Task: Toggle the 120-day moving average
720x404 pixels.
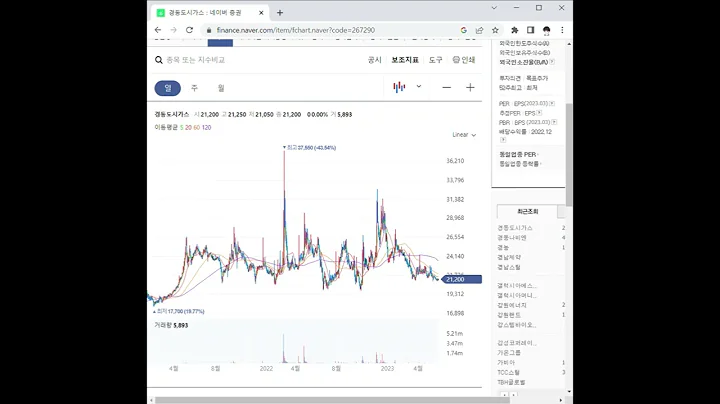Action: pyautogui.click(x=206, y=128)
